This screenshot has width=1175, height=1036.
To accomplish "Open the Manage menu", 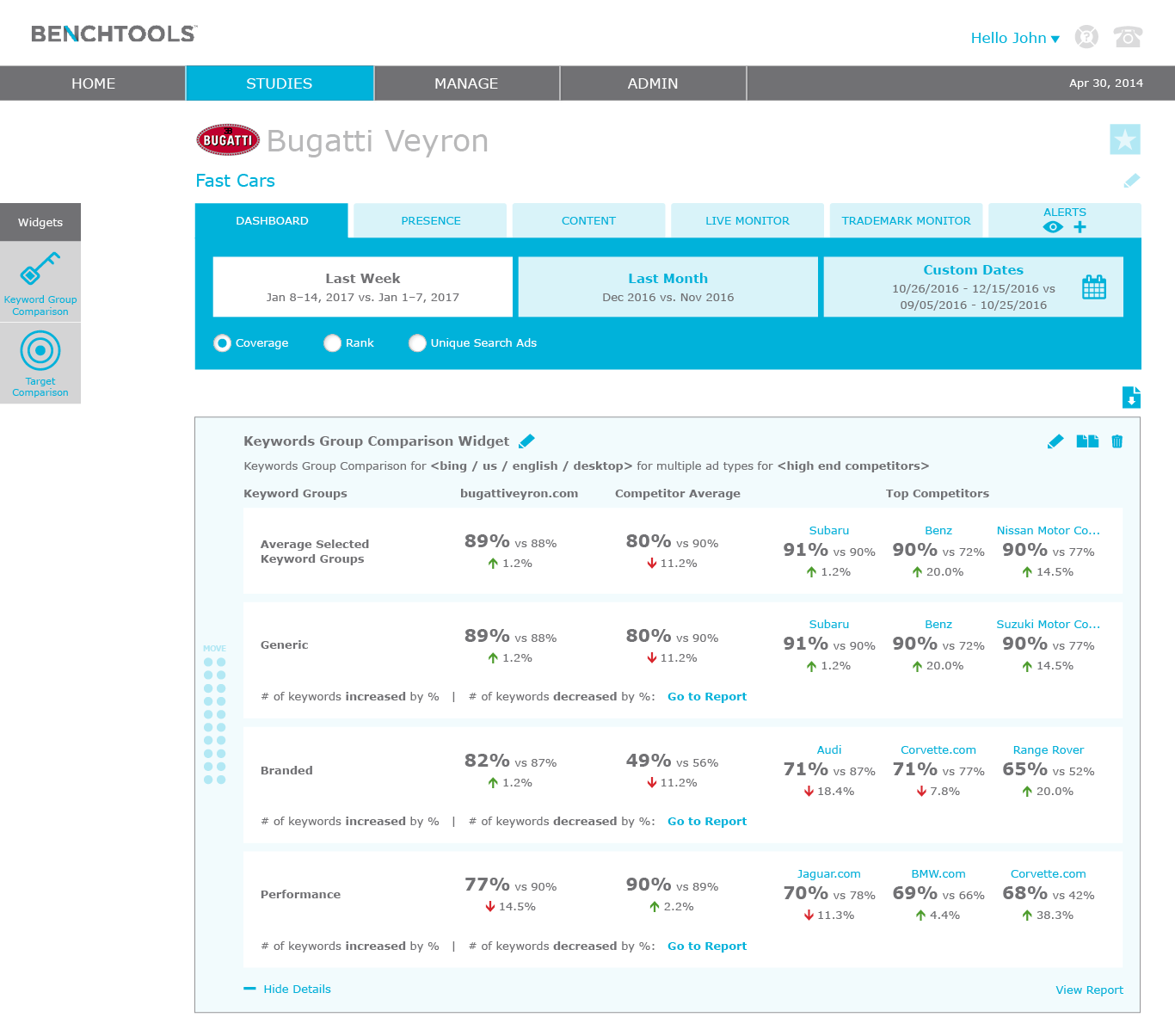I will click(466, 83).
